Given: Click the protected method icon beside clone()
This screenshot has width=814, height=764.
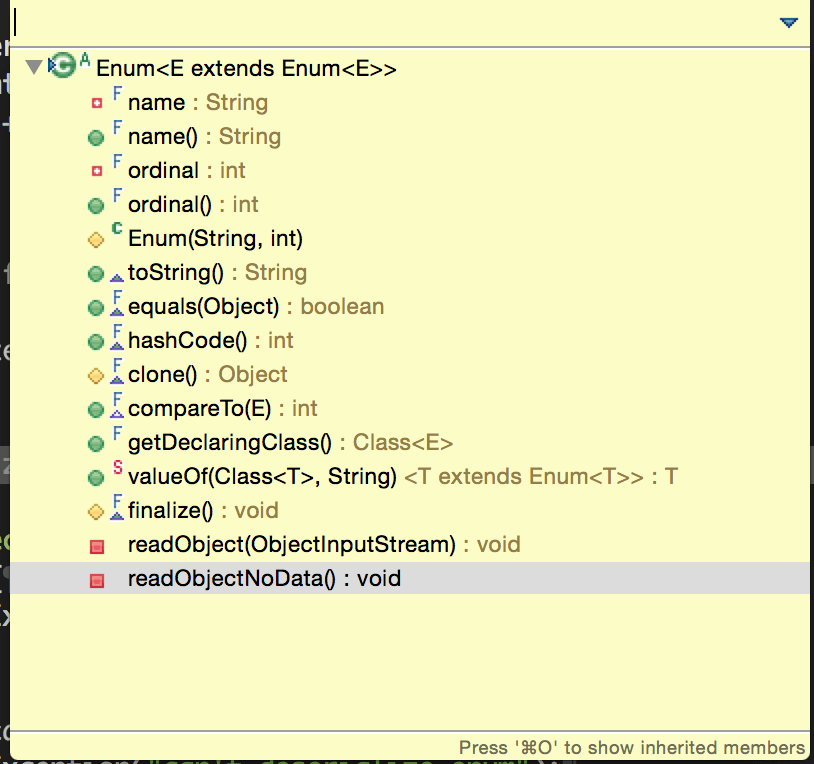Looking at the screenshot, I should point(97,374).
